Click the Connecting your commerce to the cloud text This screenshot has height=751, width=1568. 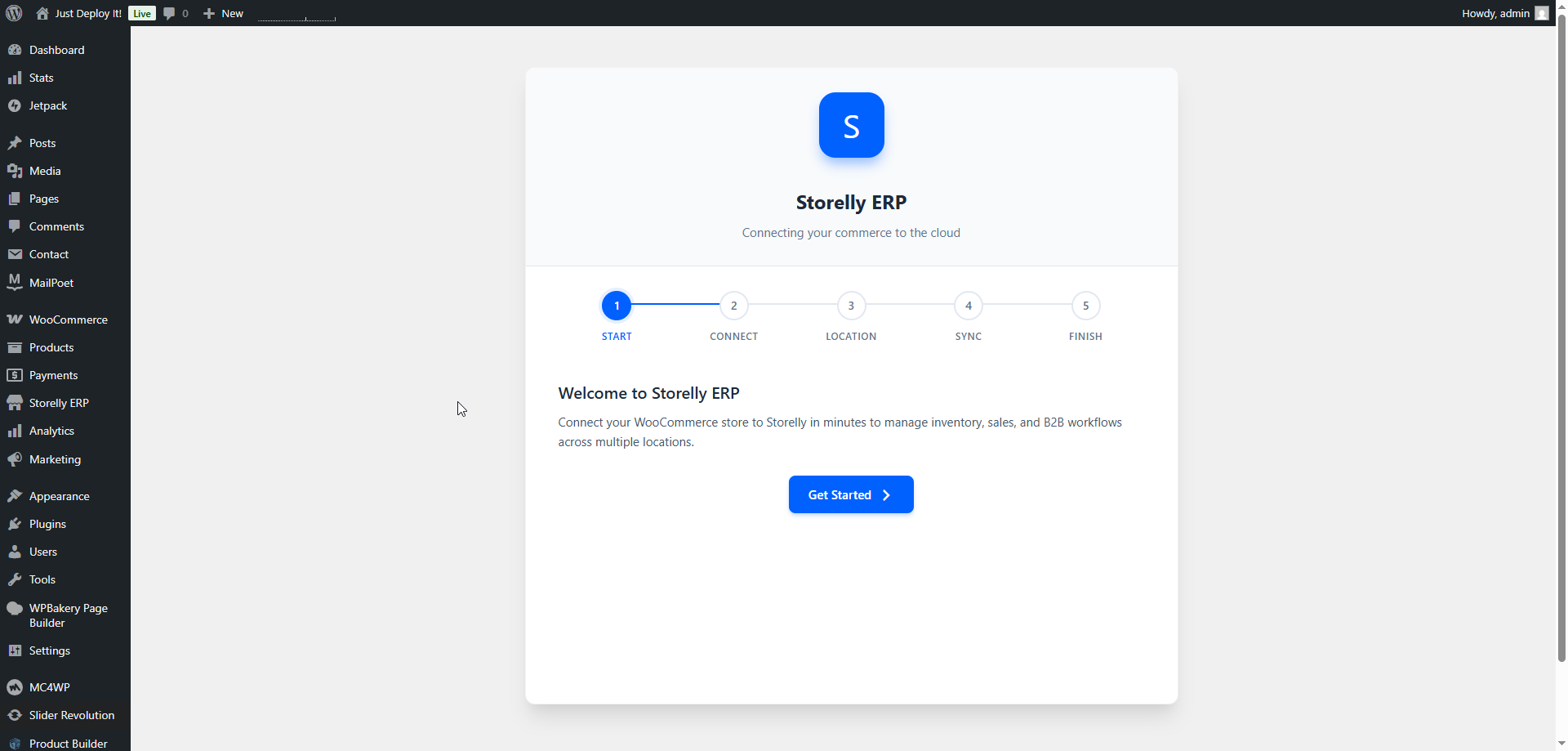point(851,233)
